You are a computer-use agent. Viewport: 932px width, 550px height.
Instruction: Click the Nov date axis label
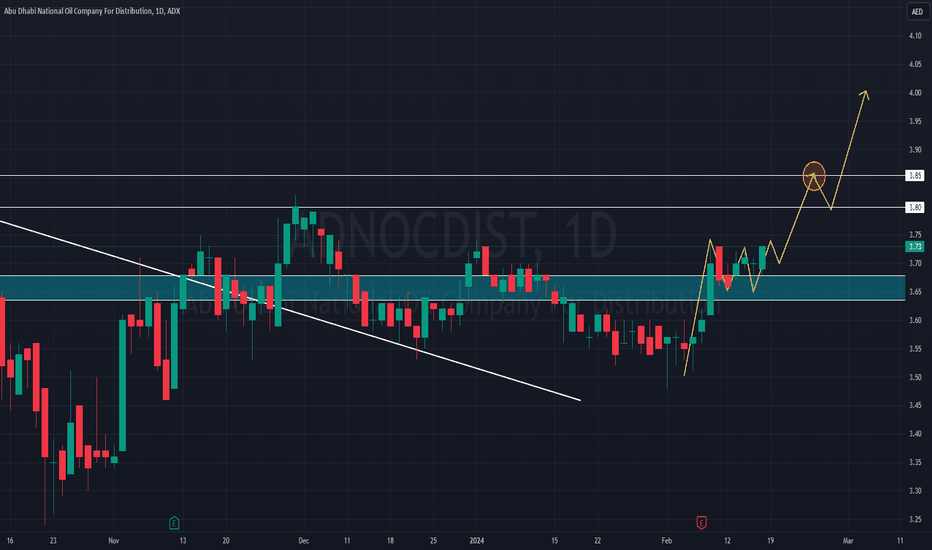114,540
